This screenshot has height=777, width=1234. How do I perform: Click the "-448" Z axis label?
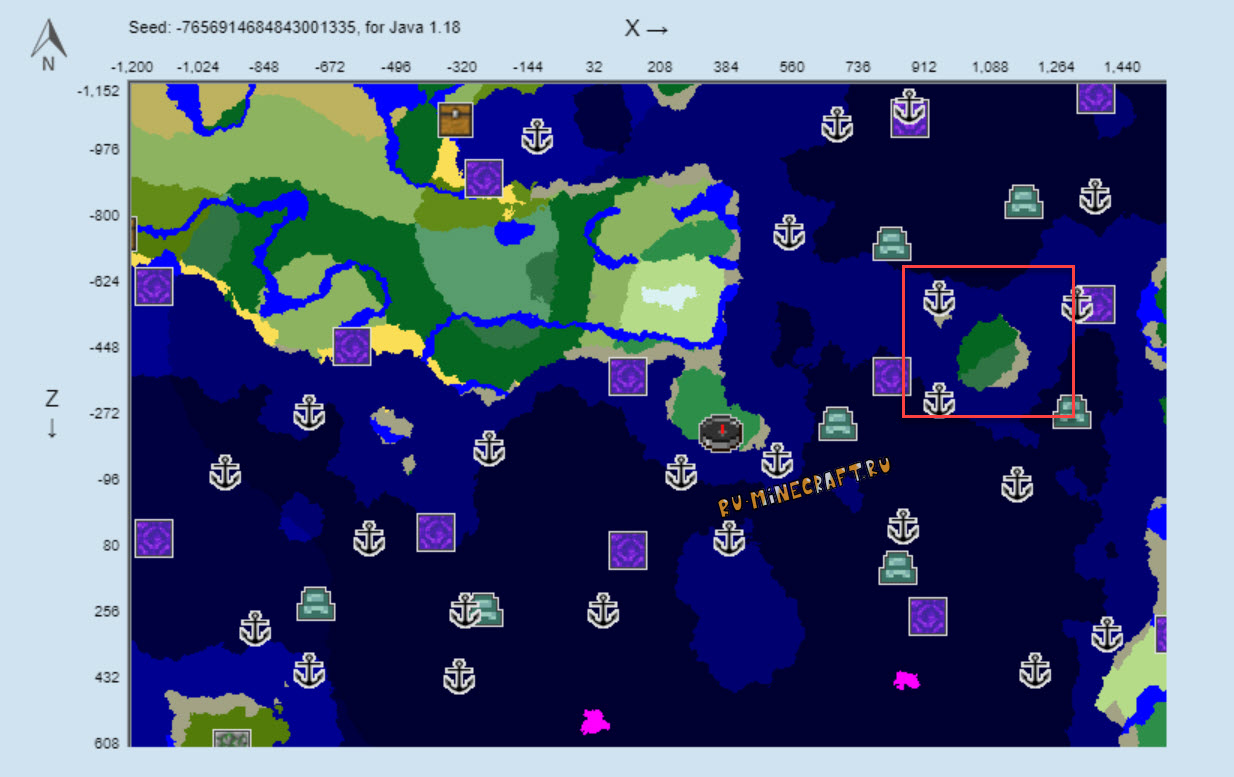tap(104, 348)
